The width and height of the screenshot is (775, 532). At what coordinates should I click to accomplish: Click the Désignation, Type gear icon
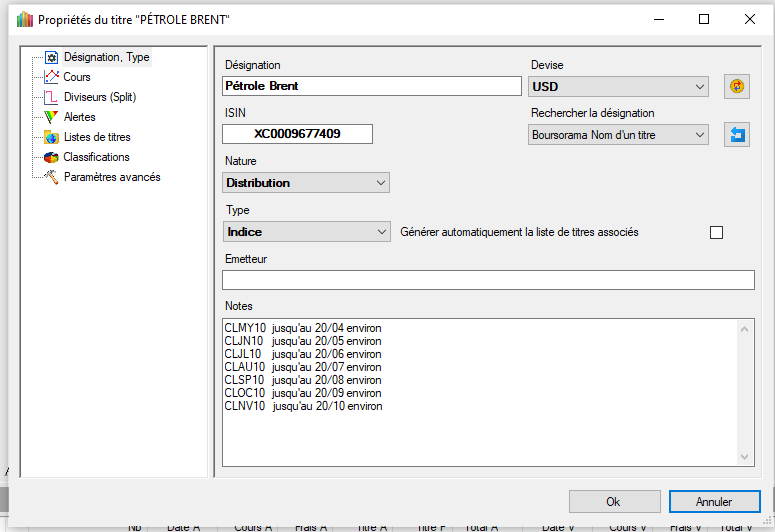[x=52, y=58]
